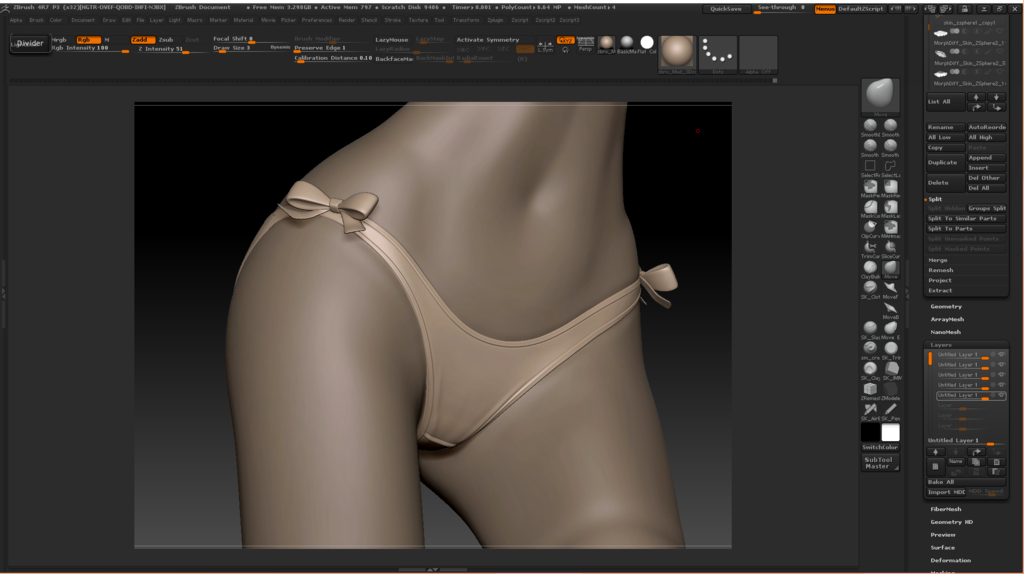Open the Brush menu
The image size is (1024, 574).
(x=37, y=20)
